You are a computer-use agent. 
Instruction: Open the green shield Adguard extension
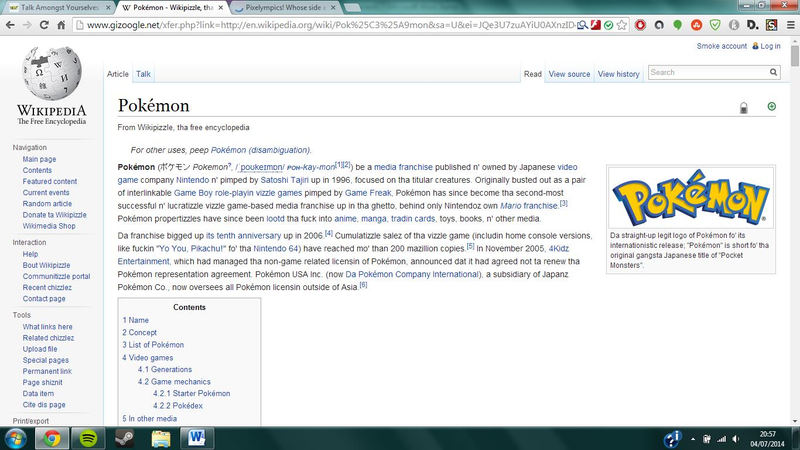point(715,25)
